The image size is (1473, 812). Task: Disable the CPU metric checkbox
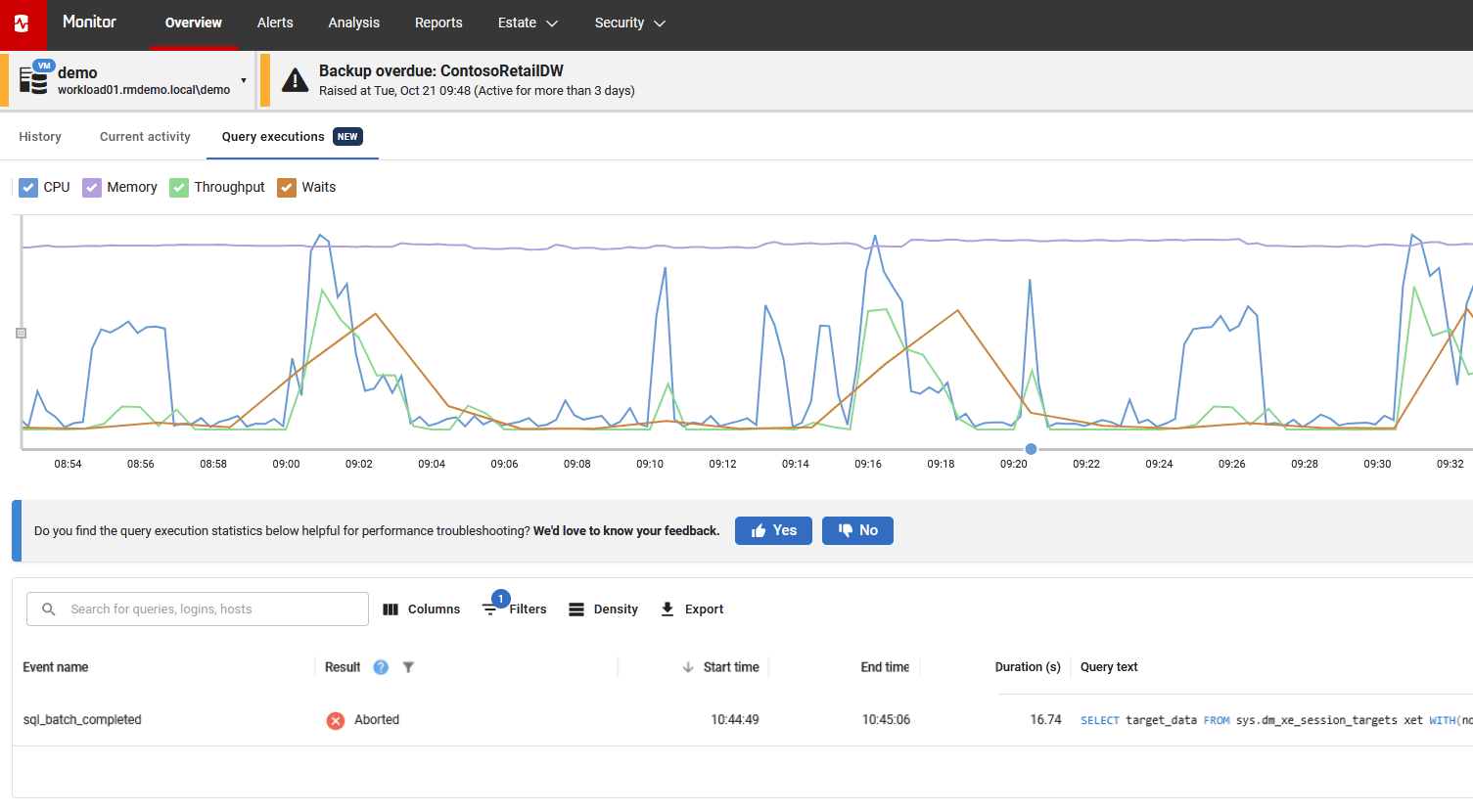27,187
